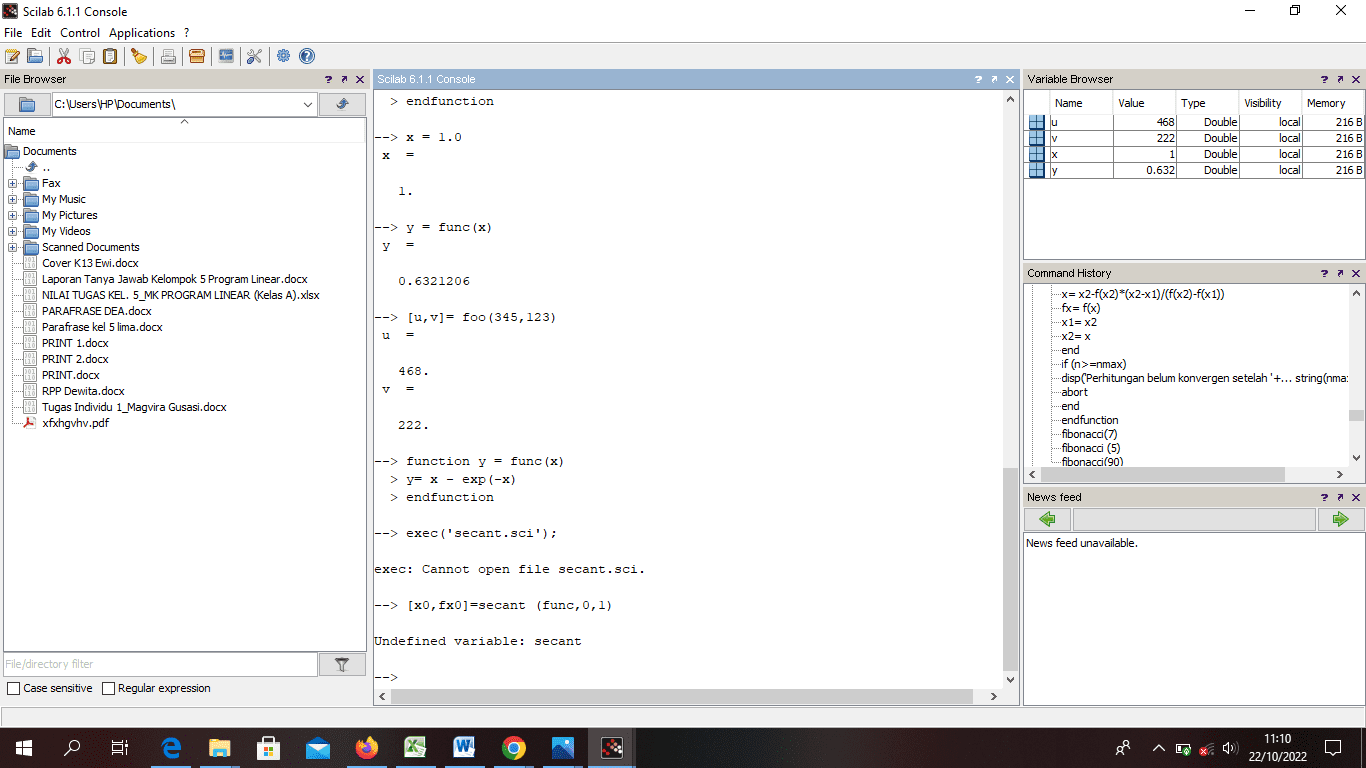Screen dimensions: 1366x768
Task: Expand the My Pictures folder
Action: (12, 215)
